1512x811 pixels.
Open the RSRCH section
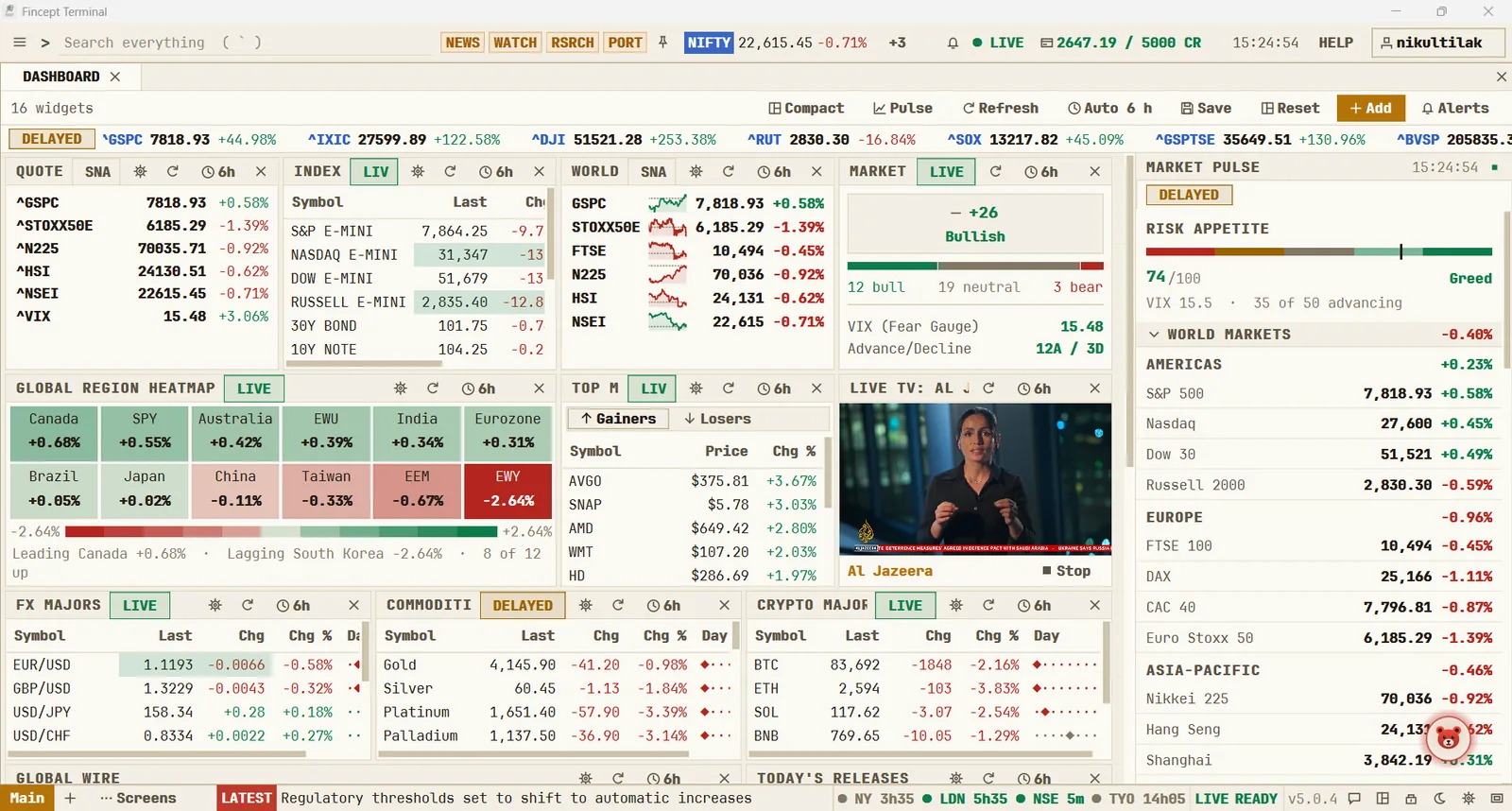573,43
